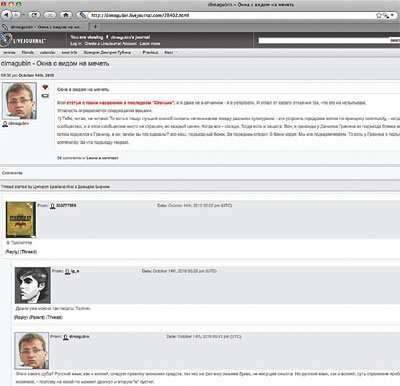Open Thread link under first comment

[x=29, y=252]
